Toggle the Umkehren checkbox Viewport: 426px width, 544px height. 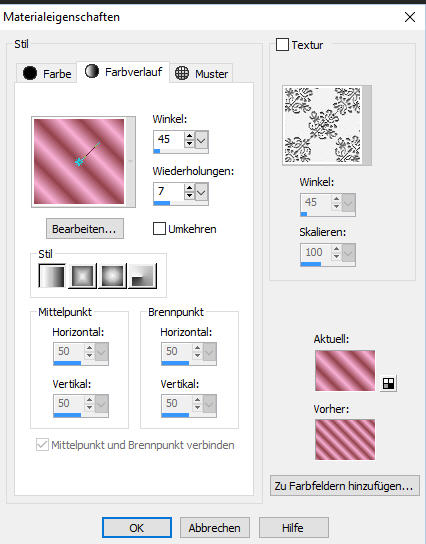pyautogui.click(x=159, y=229)
